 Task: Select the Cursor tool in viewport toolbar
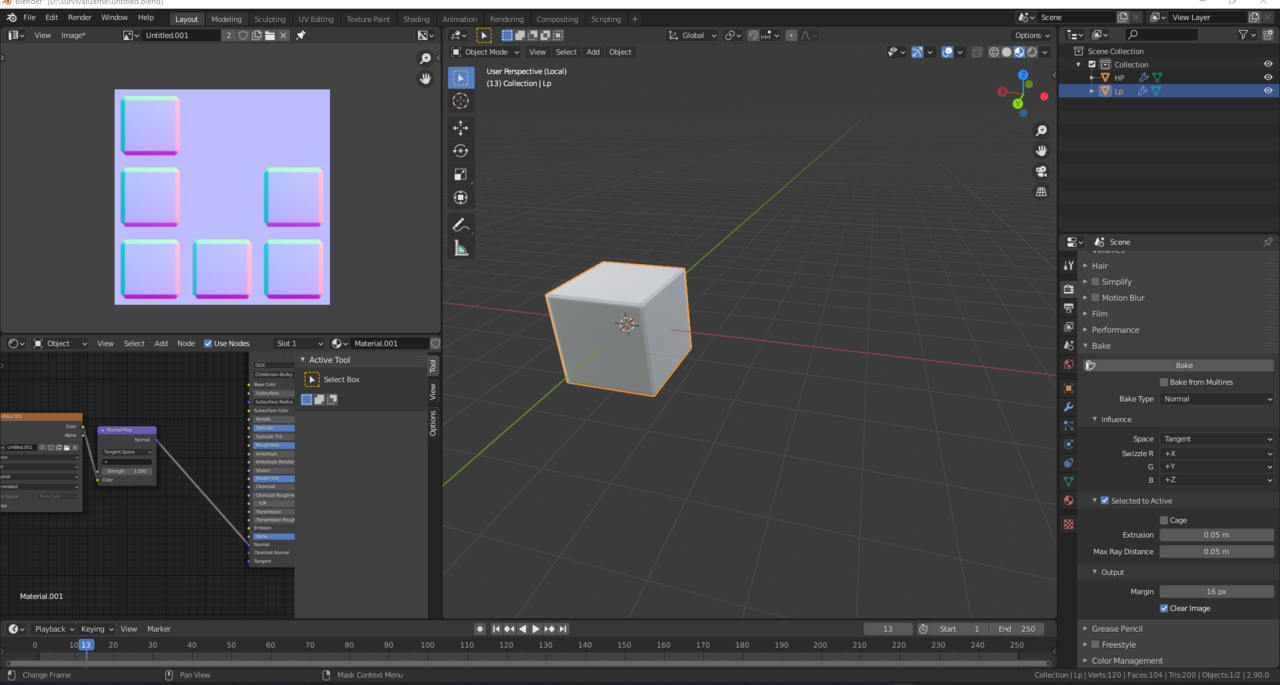pos(461,101)
